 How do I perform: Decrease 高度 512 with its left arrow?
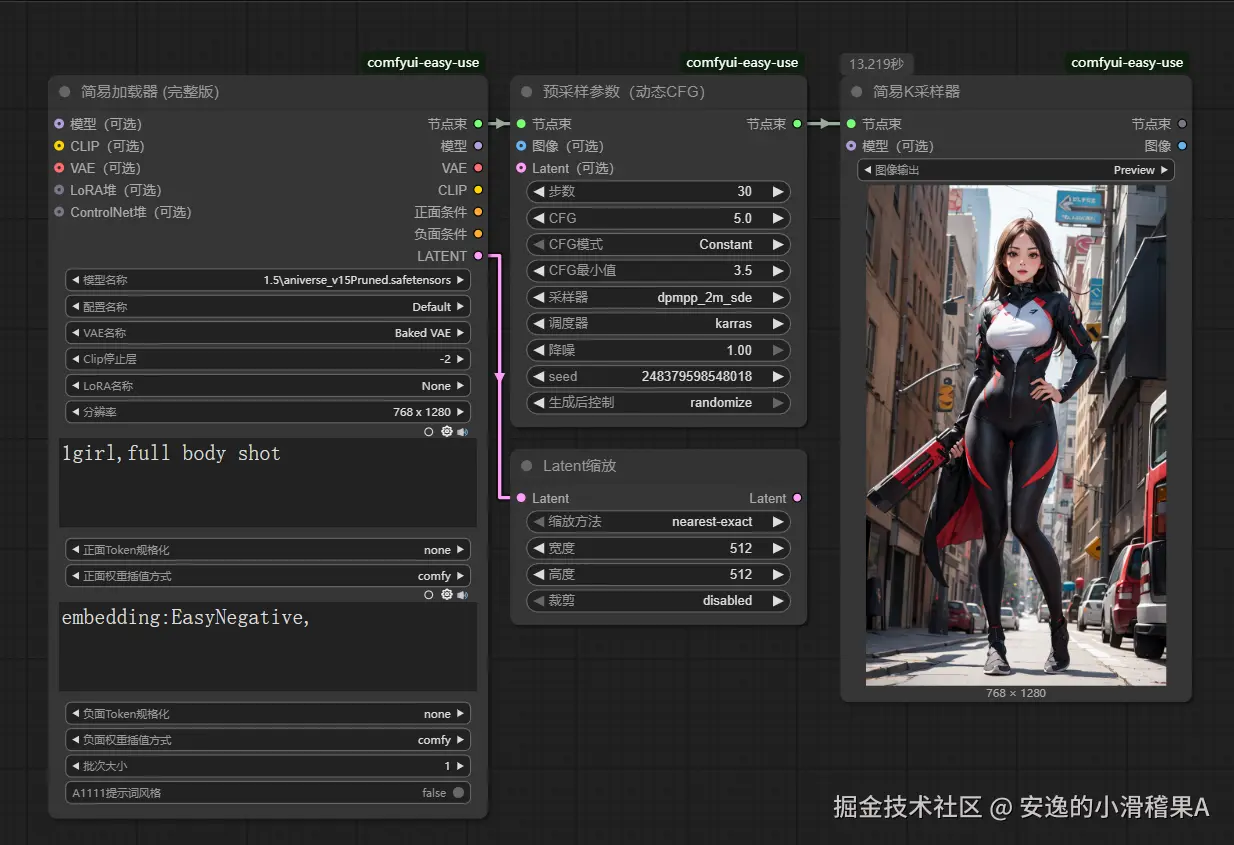tap(540, 575)
